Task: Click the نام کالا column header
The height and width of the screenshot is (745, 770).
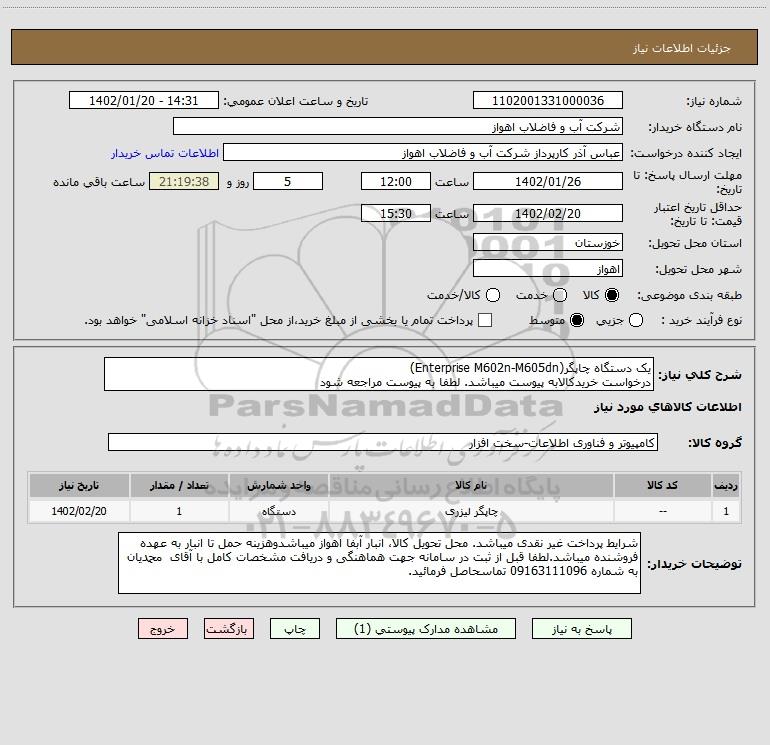Action: (x=471, y=485)
